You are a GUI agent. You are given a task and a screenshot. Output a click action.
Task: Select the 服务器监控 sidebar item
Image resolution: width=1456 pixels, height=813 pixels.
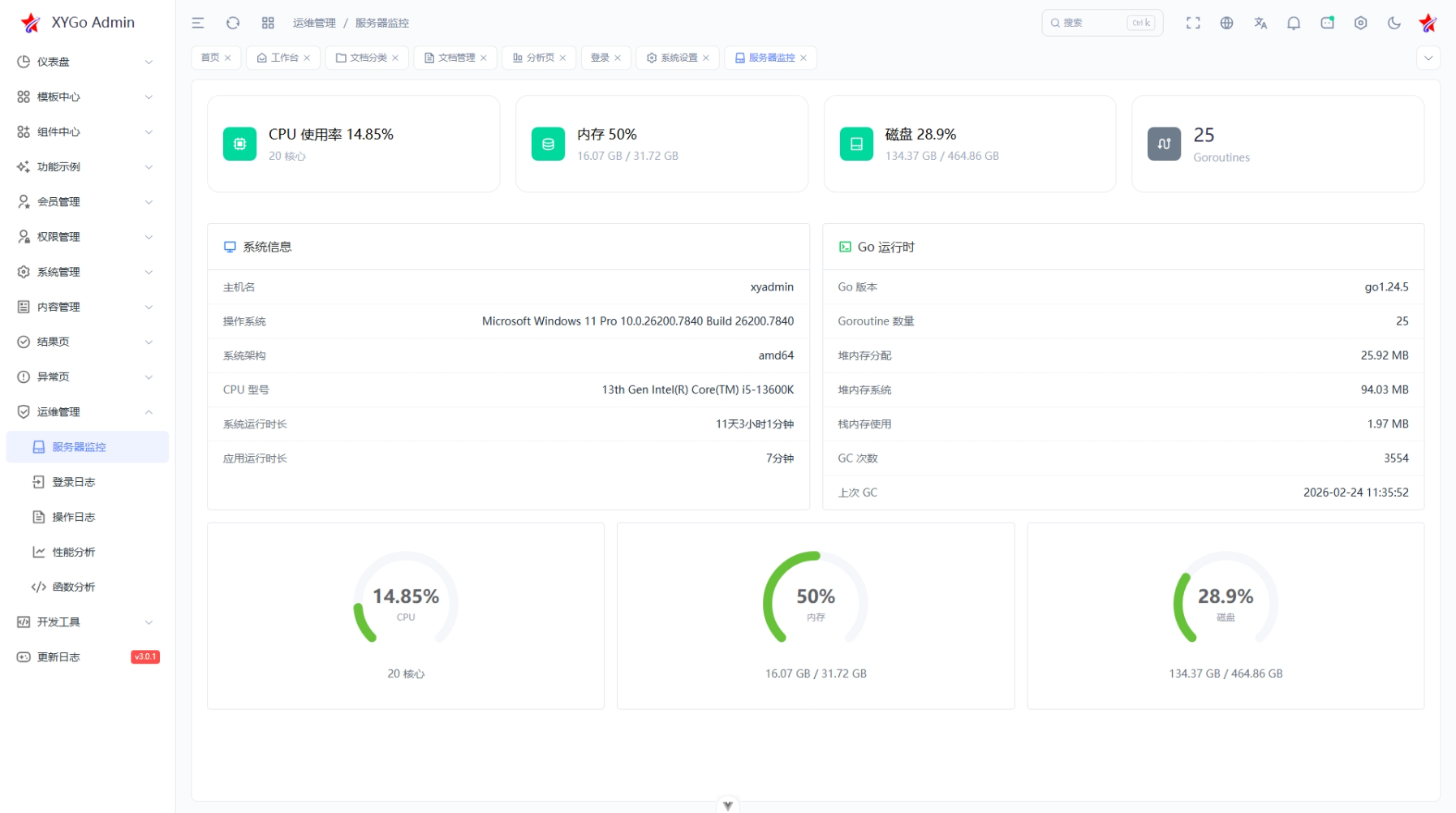click(x=87, y=447)
